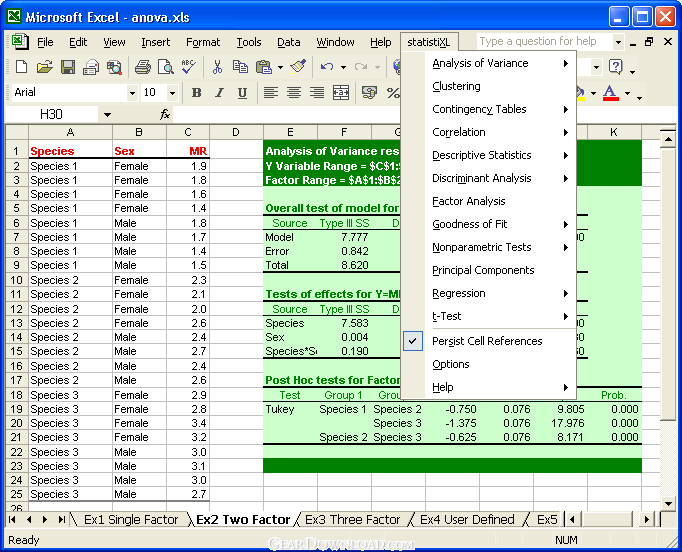Click the Research icon next to Print

tap(114, 67)
